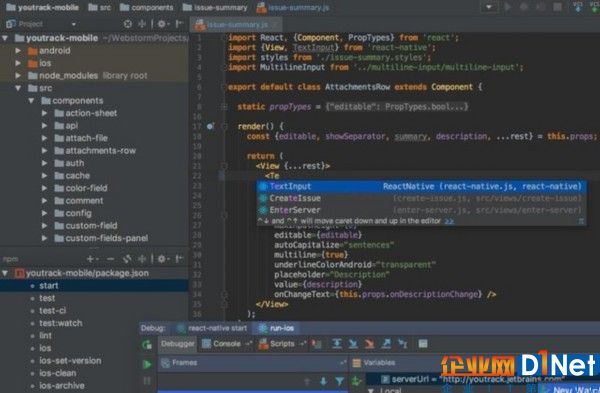Click the Step Over debugger icon
The height and width of the screenshot is (393, 600).
(x=337, y=344)
